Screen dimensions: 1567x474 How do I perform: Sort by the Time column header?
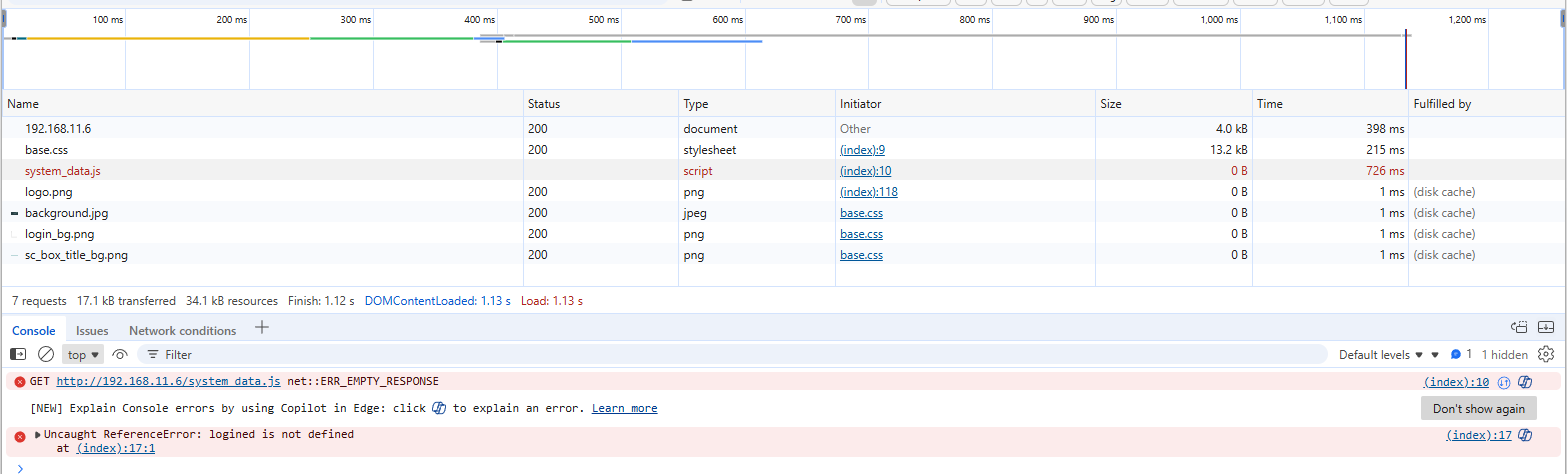1330,103
